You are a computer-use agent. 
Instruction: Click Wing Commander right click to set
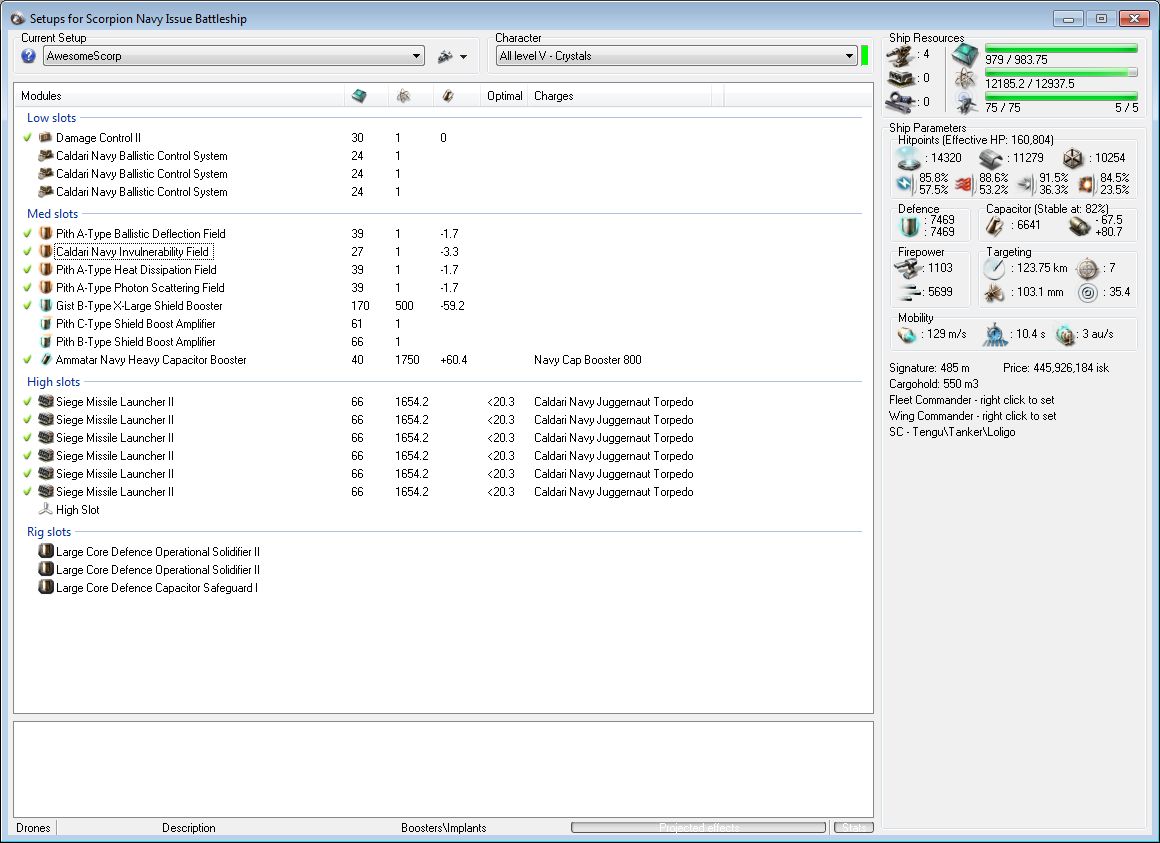point(972,416)
